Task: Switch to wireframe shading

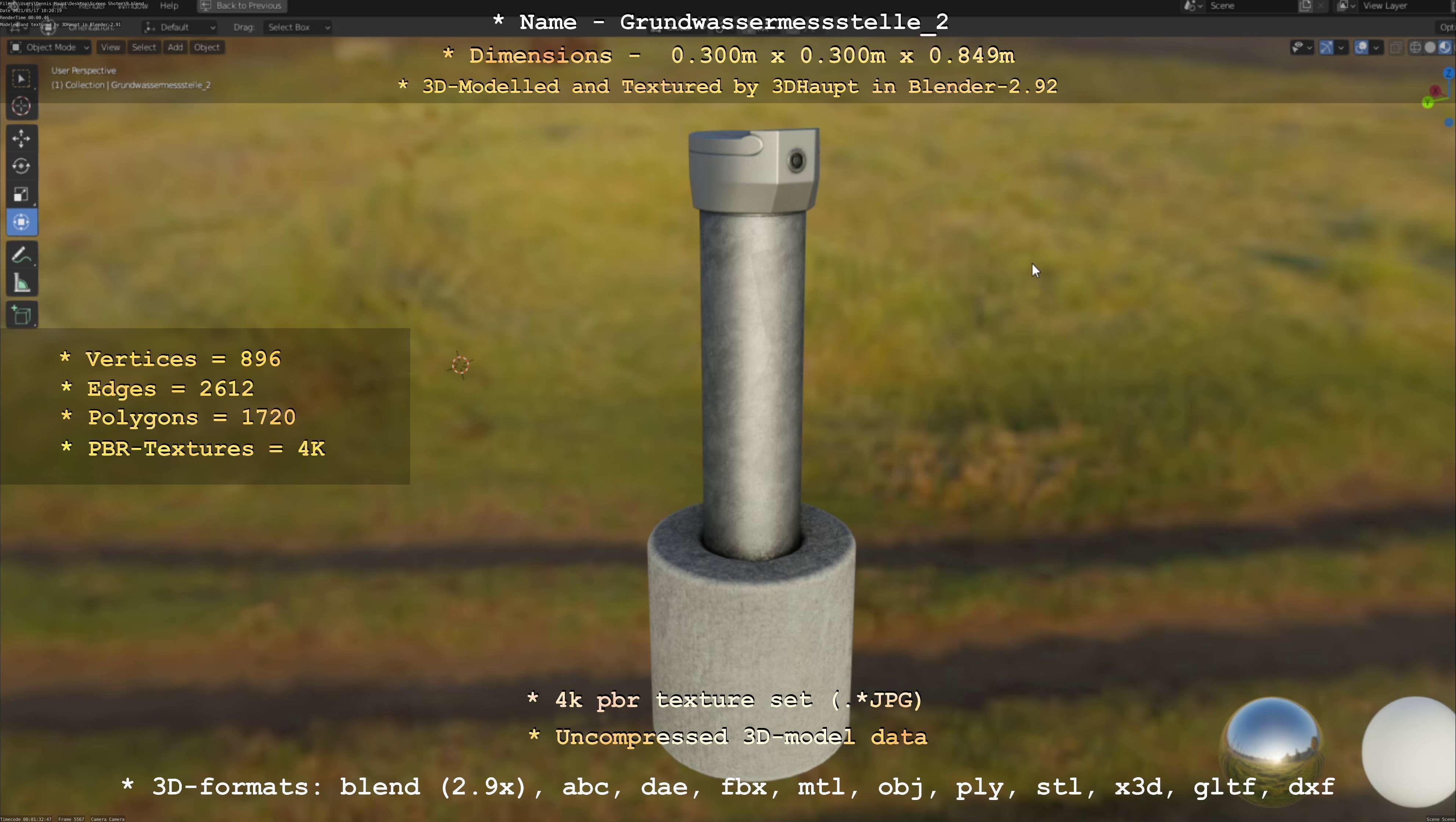Action: pyautogui.click(x=1415, y=47)
